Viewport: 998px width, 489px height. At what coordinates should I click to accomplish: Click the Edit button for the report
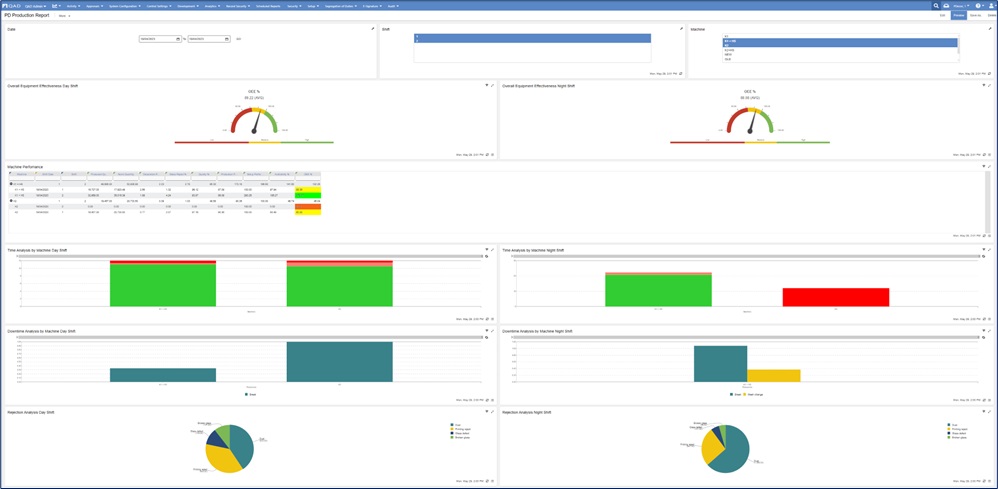pos(943,15)
